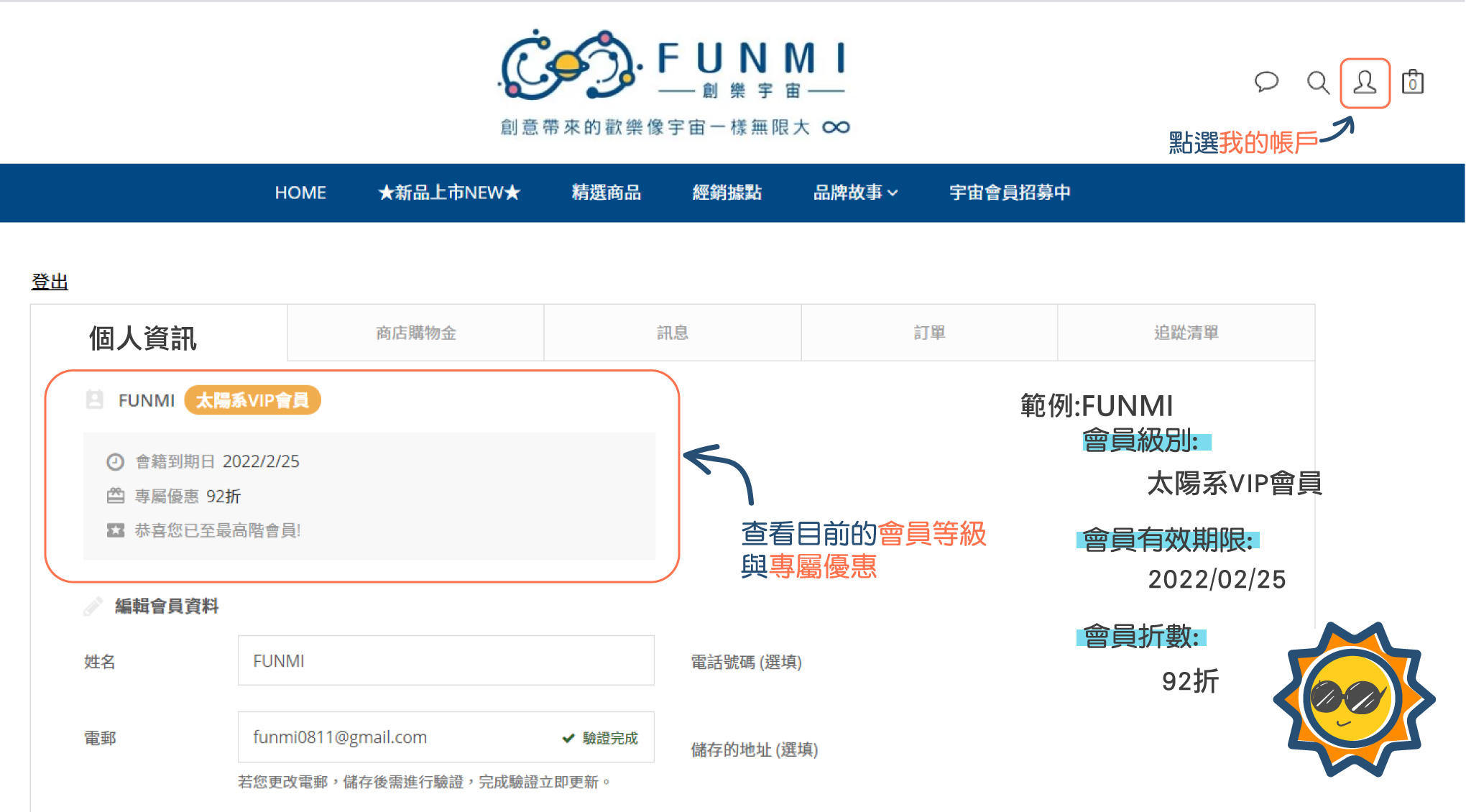
Task: Click the 姓名 input field with FUNMI
Action: point(446,660)
